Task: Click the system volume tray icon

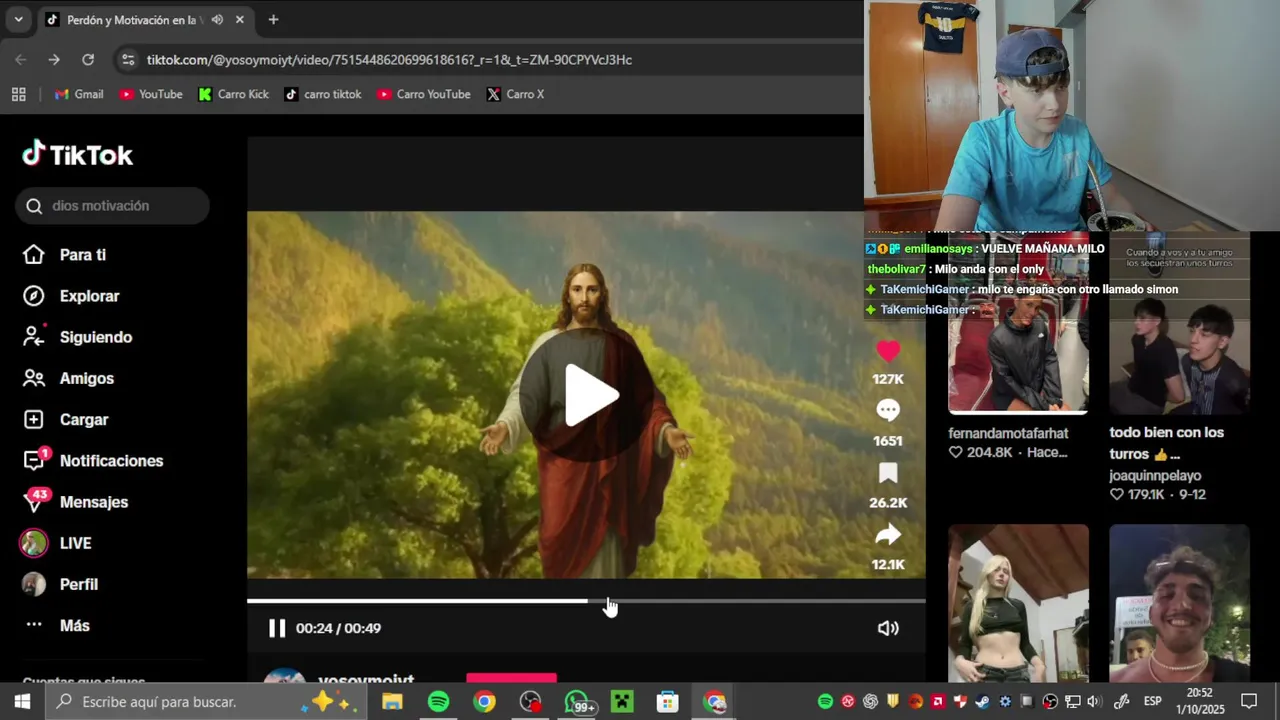Action: [x=1094, y=702]
